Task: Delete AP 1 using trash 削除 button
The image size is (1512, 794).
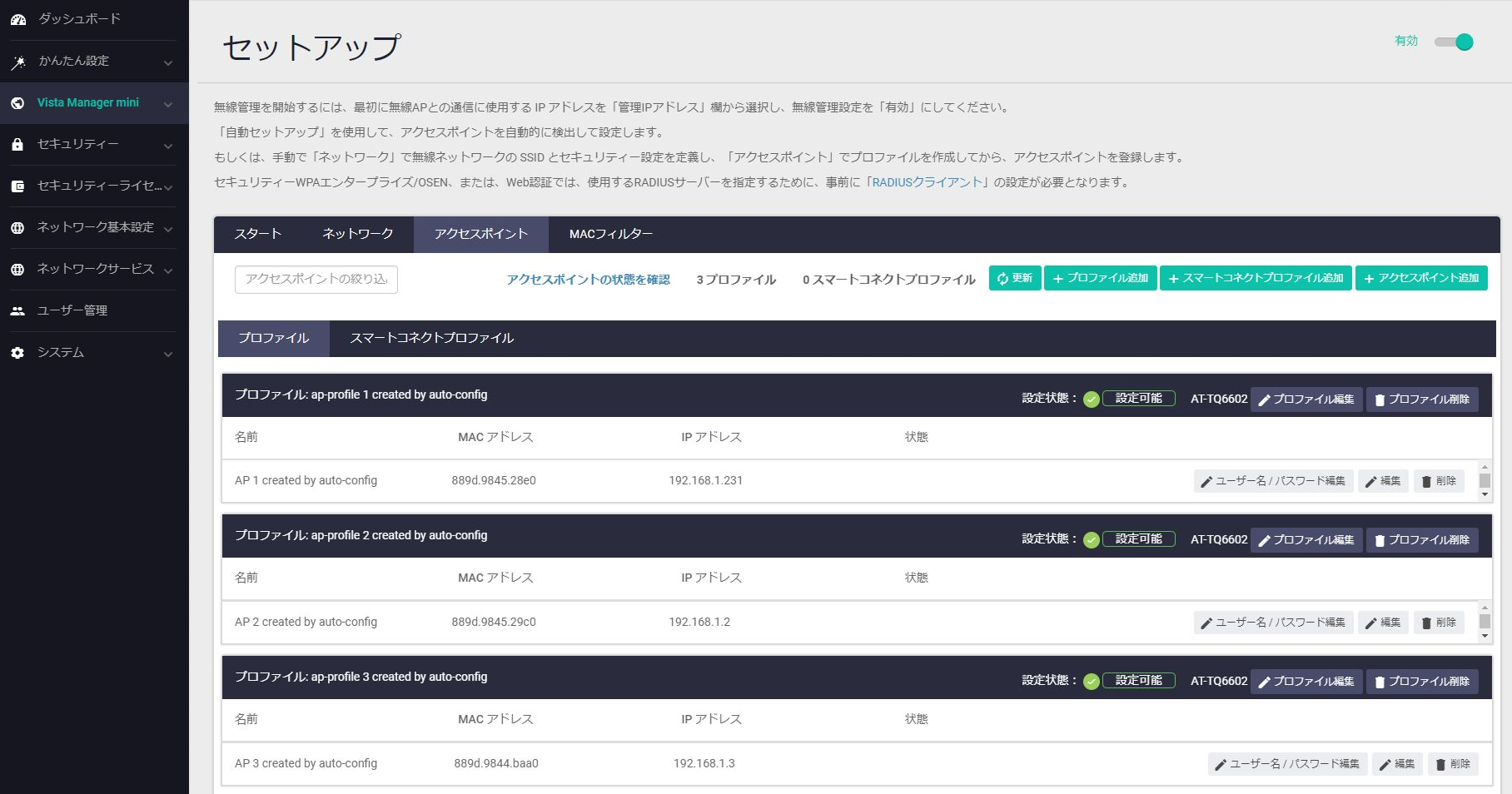Action: click(1438, 481)
